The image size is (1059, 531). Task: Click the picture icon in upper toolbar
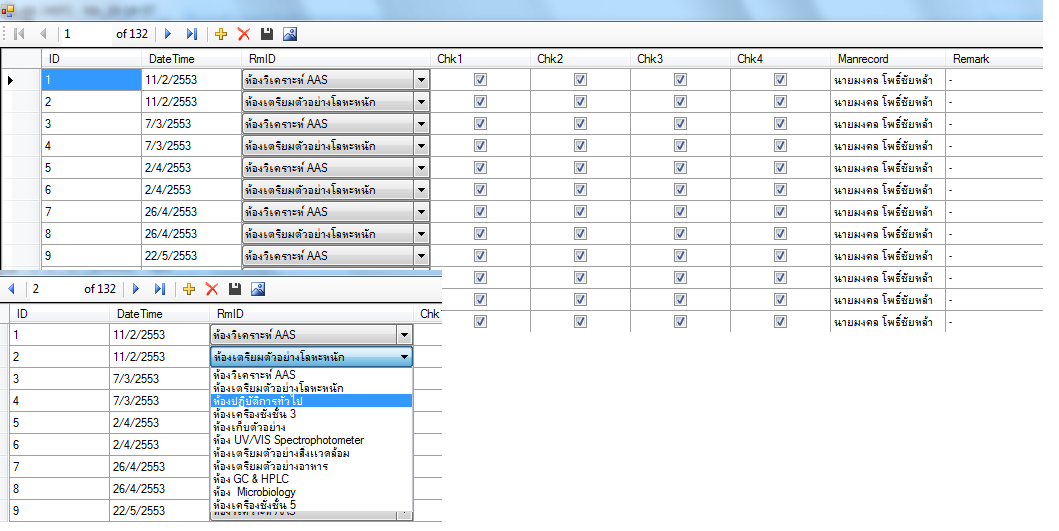coord(290,34)
